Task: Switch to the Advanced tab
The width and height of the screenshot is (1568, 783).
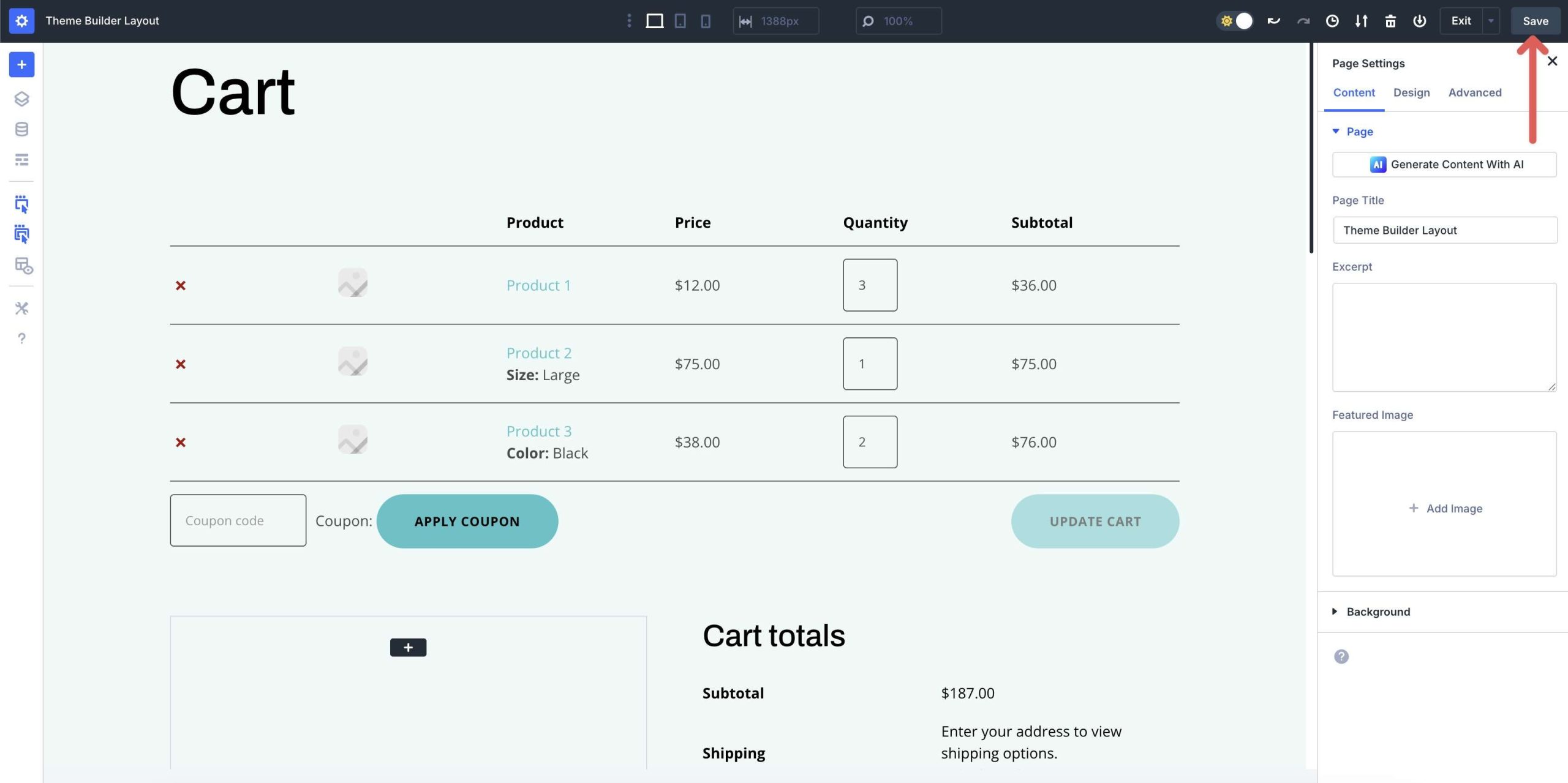Action: pyautogui.click(x=1475, y=92)
